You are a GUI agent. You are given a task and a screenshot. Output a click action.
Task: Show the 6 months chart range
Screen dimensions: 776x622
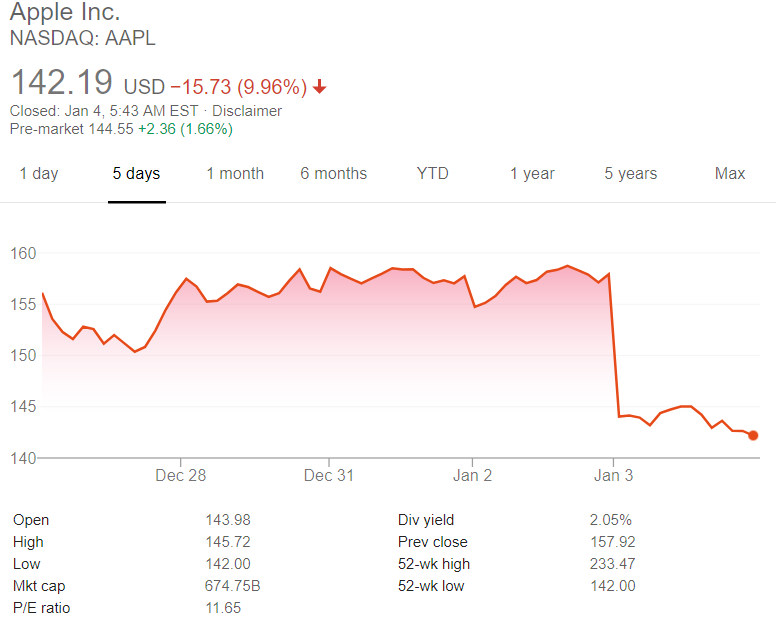pyautogui.click(x=333, y=174)
